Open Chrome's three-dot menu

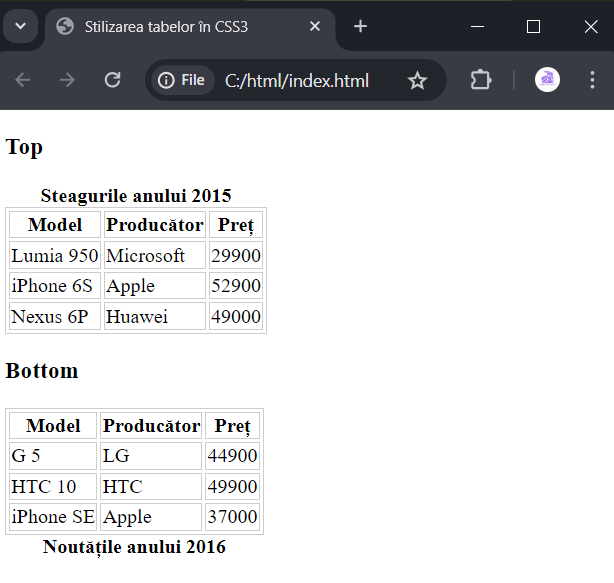[x=592, y=80]
